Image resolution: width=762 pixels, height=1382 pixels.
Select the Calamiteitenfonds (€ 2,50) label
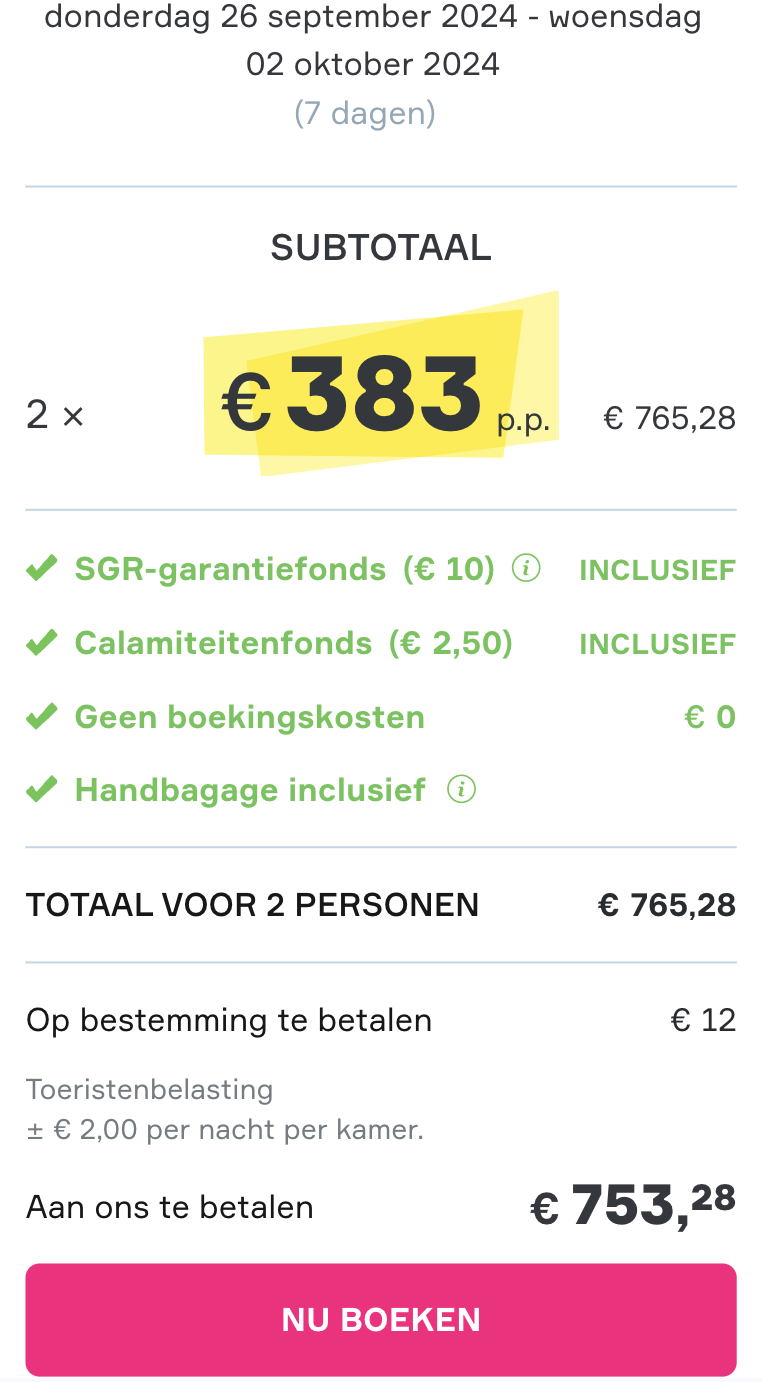click(x=294, y=643)
